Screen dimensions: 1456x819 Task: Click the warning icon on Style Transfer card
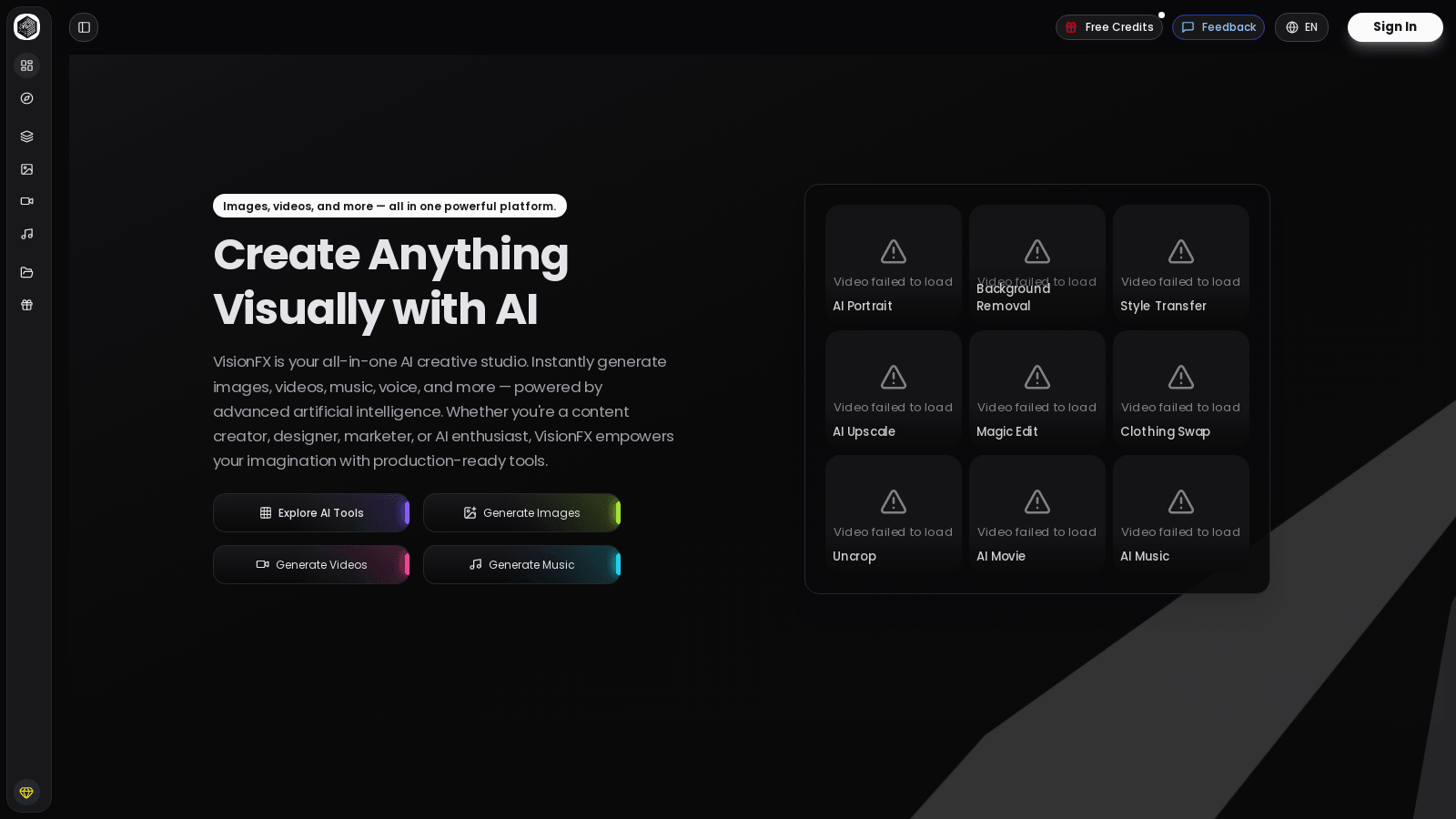tap(1181, 251)
